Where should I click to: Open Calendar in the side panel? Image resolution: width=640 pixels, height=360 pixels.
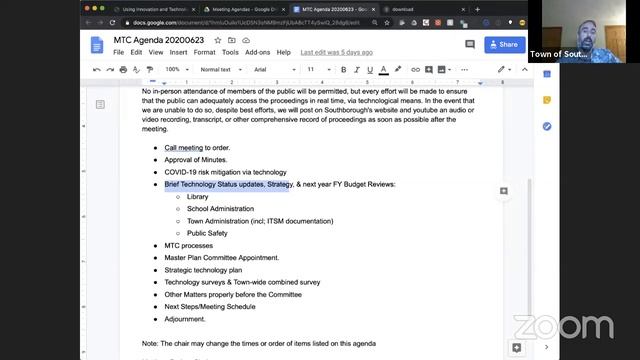coord(547,74)
